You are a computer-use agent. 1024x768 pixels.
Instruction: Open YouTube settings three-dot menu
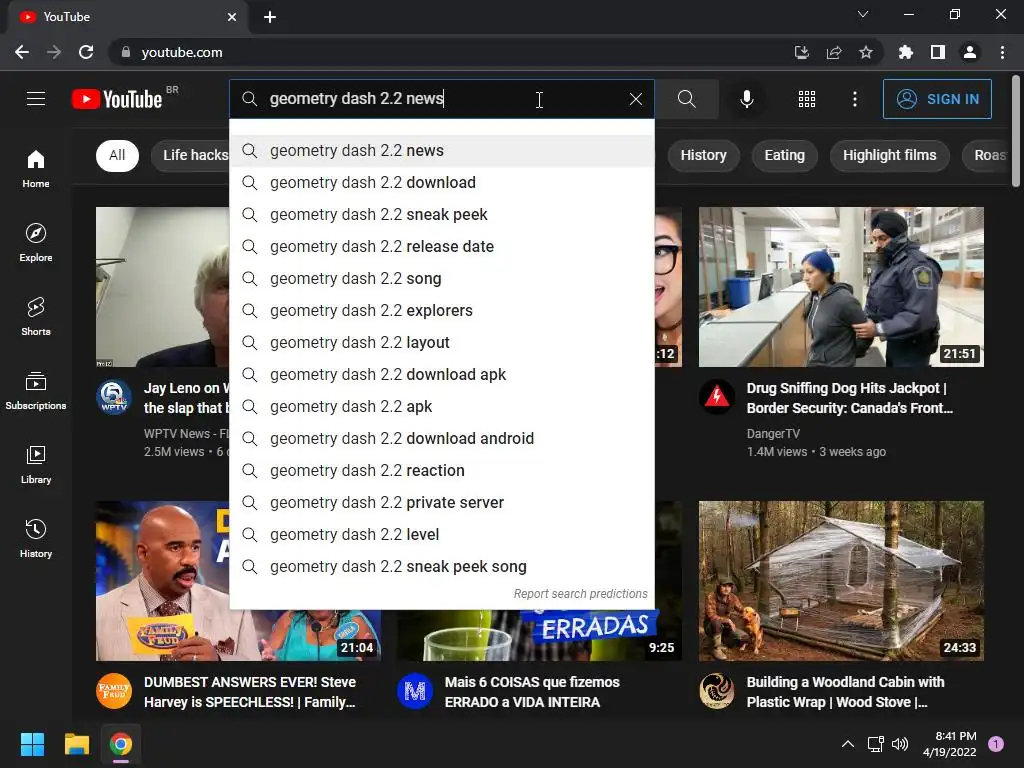pyautogui.click(x=854, y=99)
